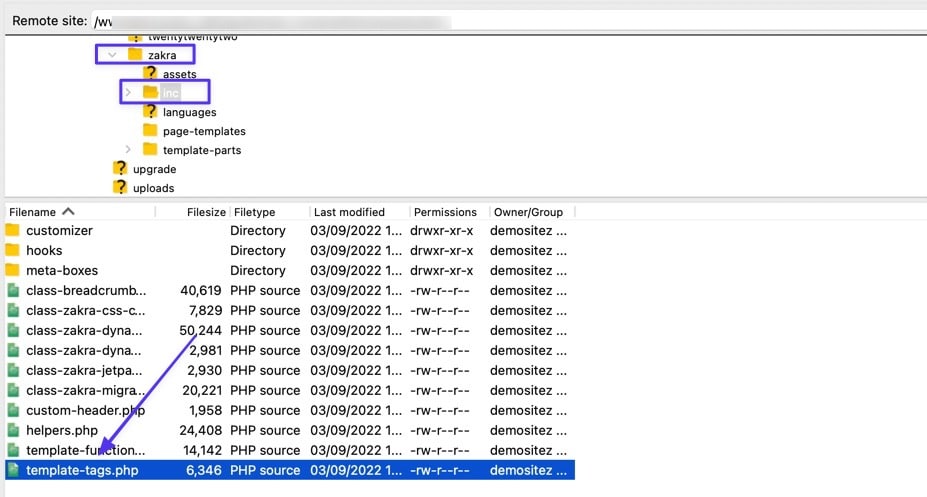The width and height of the screenshot is (927, 497).
Task: Sort by Last modified column header
Action: point(349,212)
